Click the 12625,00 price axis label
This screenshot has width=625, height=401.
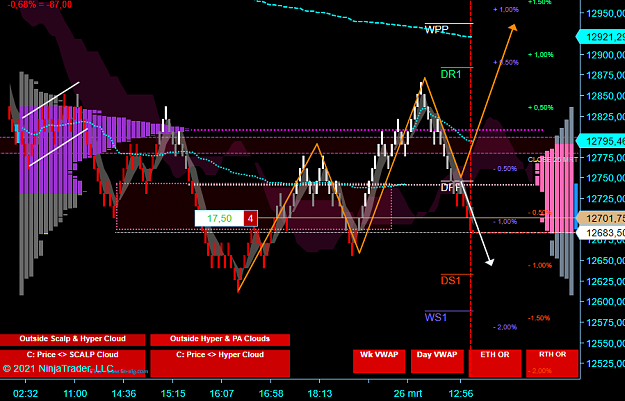(605, 281)
